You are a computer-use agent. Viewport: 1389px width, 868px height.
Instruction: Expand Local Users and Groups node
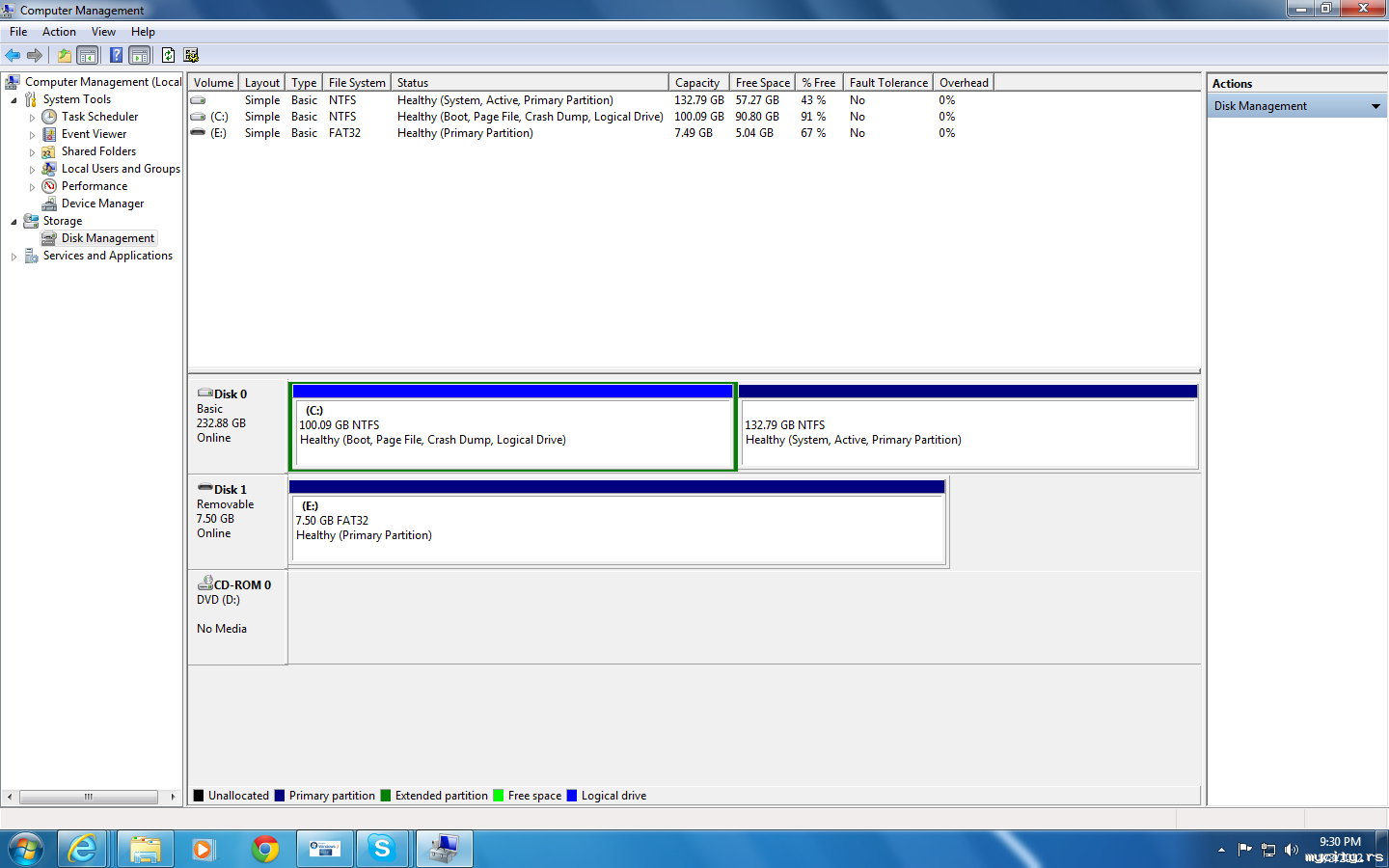point(32,170)
